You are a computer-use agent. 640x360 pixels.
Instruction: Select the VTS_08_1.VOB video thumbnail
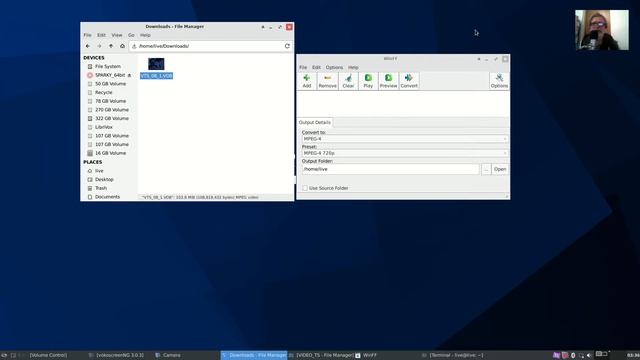(156, 64)
